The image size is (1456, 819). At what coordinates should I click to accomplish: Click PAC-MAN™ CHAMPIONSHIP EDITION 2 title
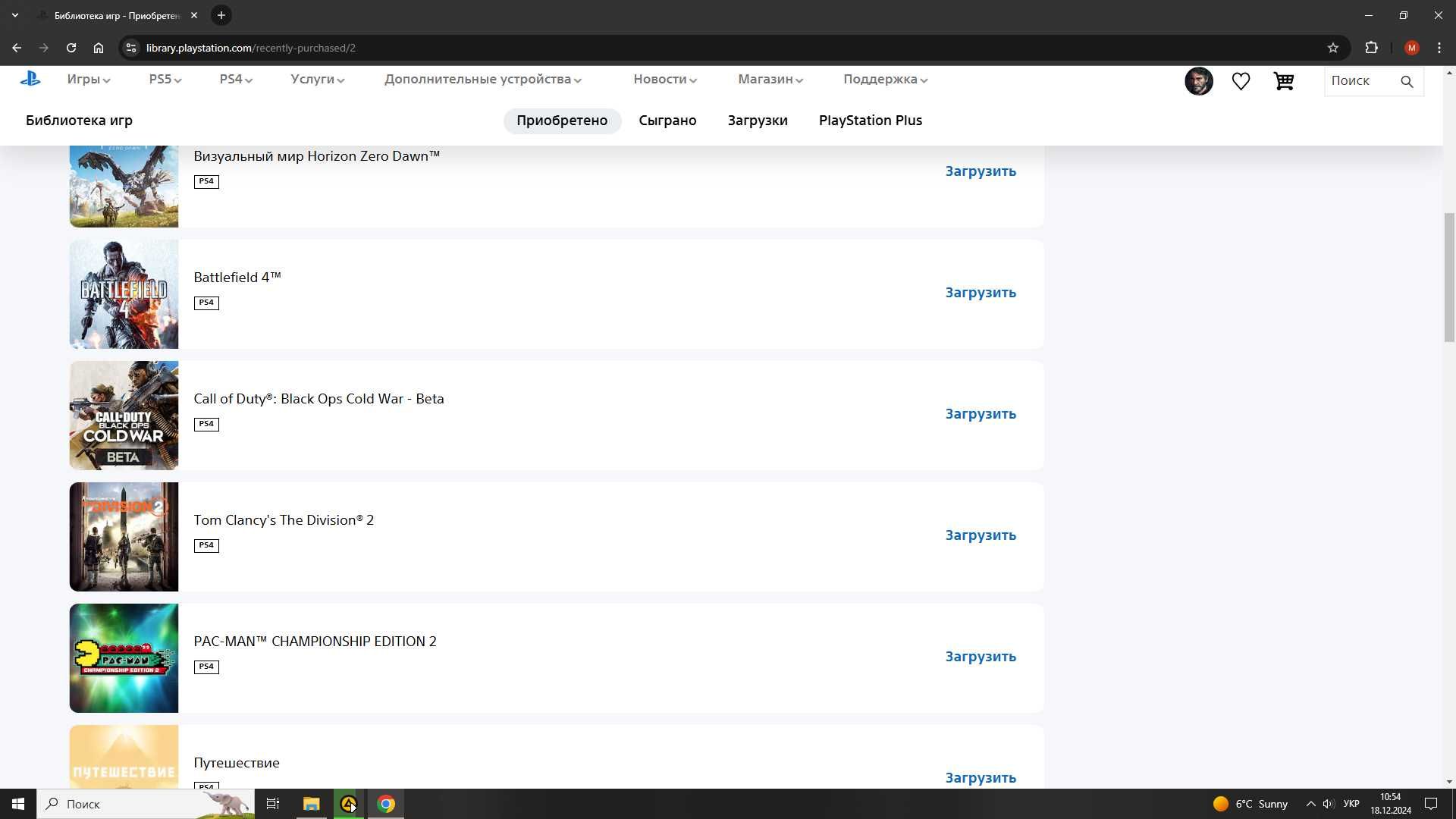point(315,642)
